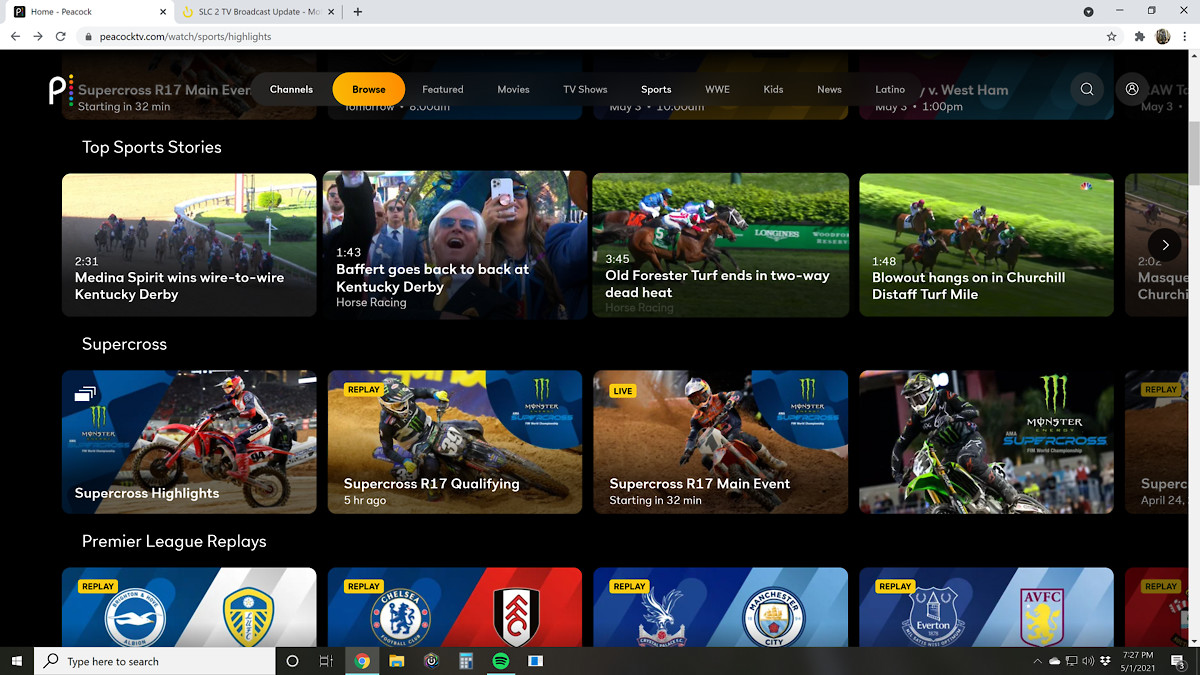Play Blowout hangs on in Churchill Distaff video

pyautogui.click(x=986, y=245)
